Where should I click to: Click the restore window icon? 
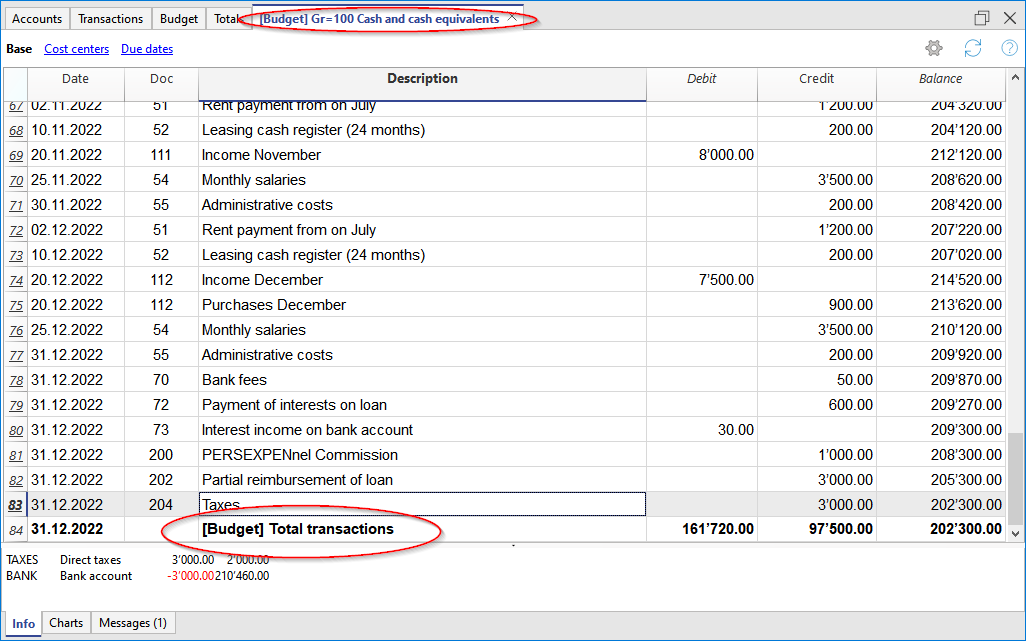(981, 18)
